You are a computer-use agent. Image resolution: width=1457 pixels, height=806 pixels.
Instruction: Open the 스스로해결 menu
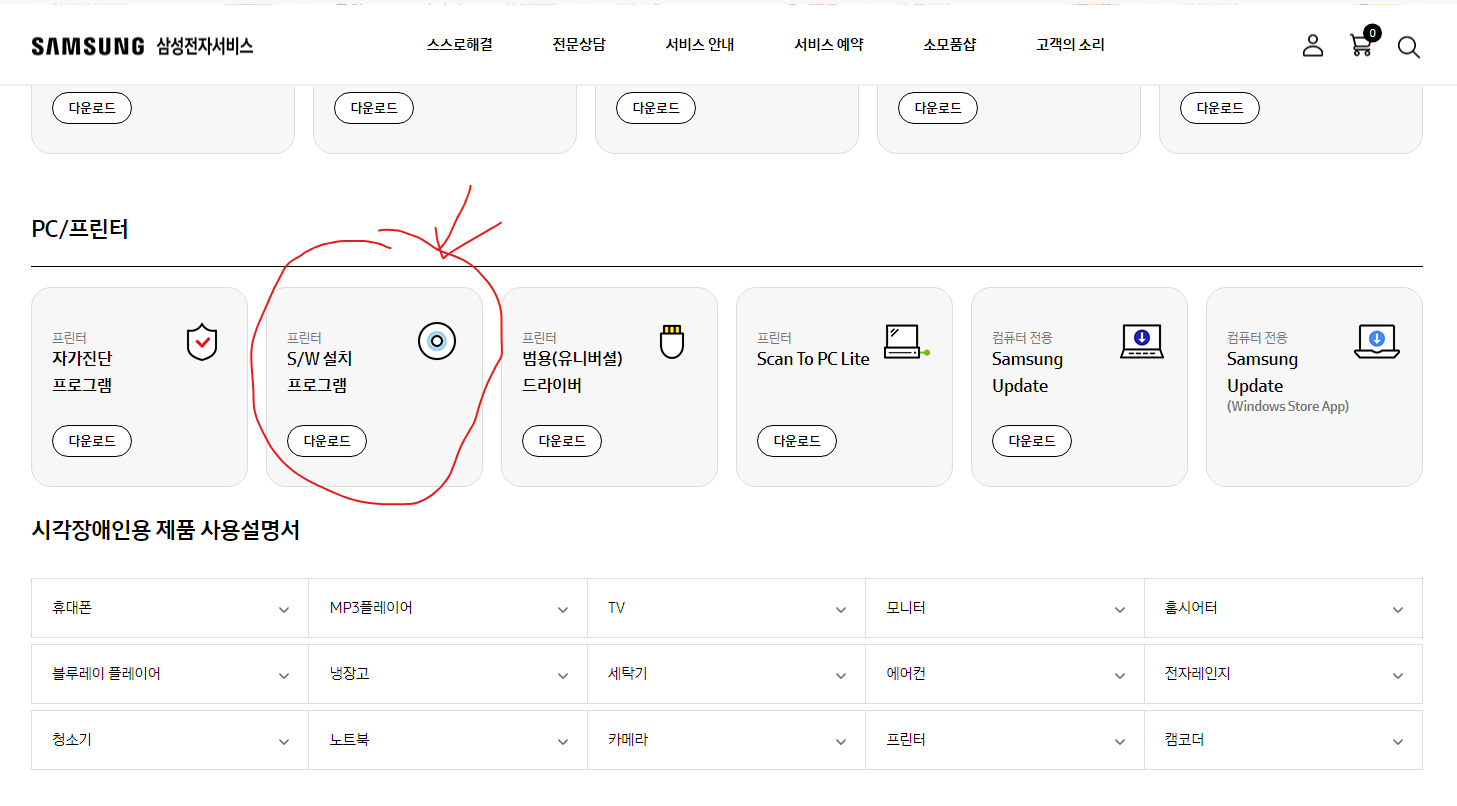point(459,45)
